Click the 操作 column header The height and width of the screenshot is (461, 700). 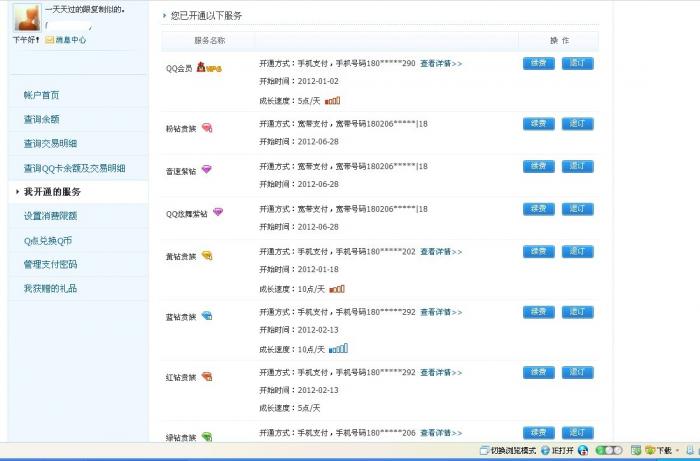tap(559, 41)
